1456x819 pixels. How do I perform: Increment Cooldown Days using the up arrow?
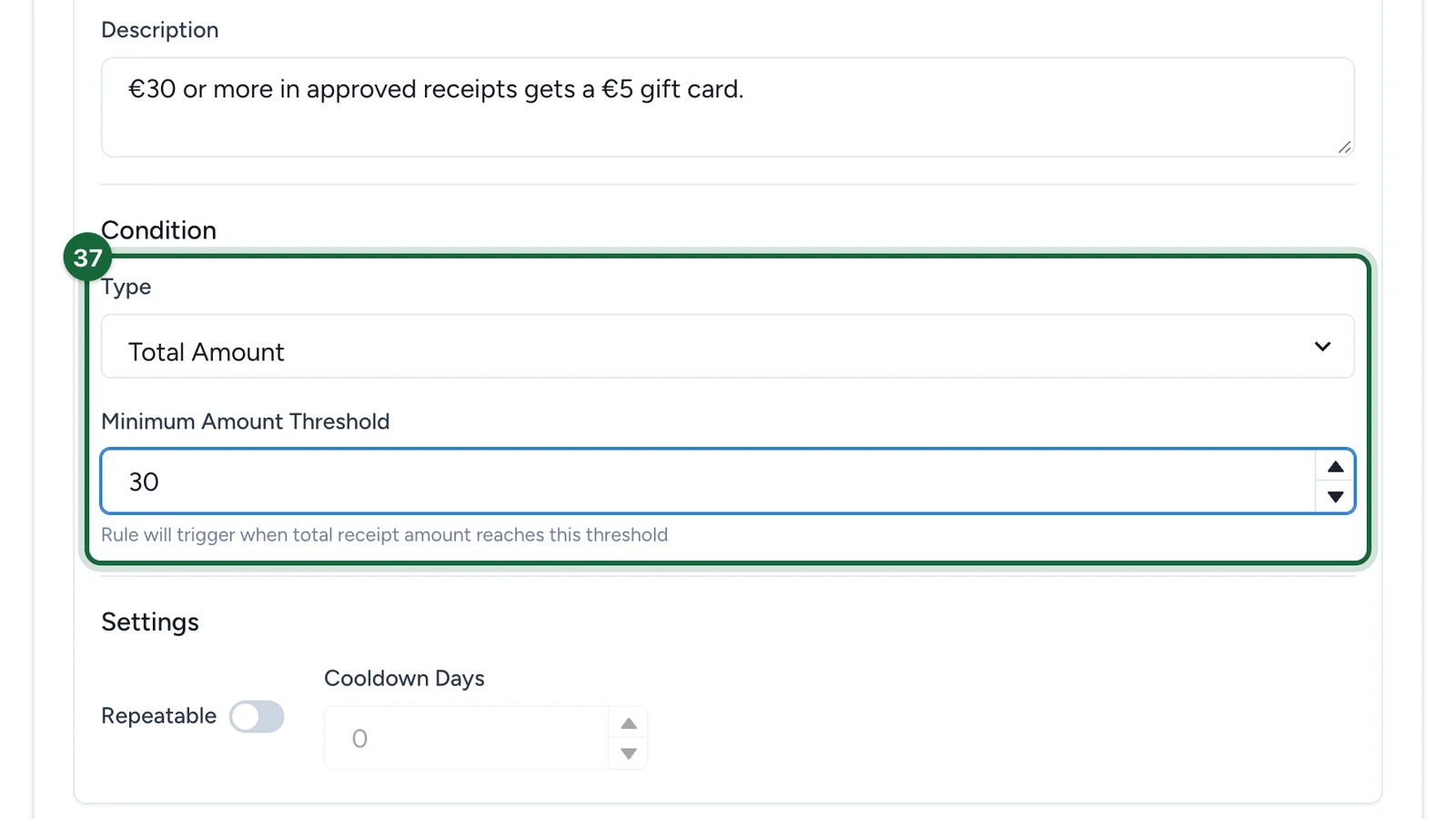[x=628, y=723]
